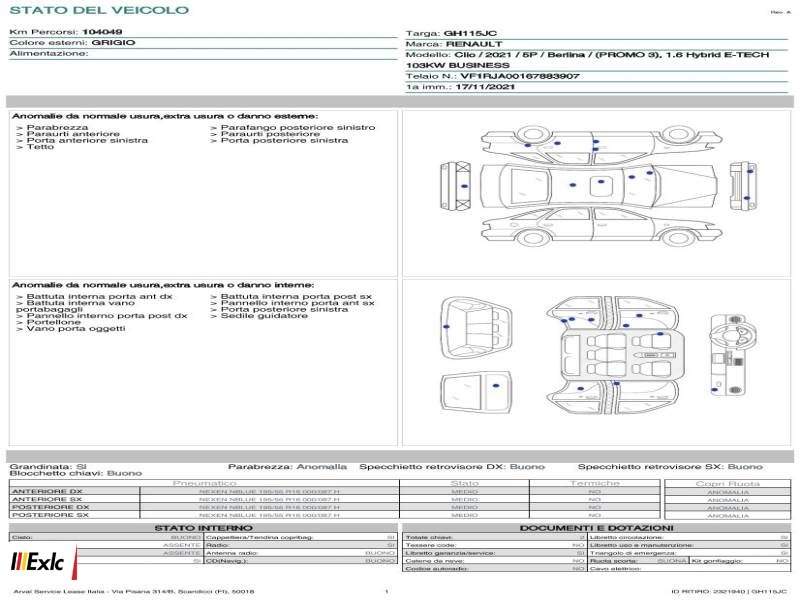Click 'Porta posteriore sinistra' in external anomalies

pyautogui.click(x=284, y=140)
